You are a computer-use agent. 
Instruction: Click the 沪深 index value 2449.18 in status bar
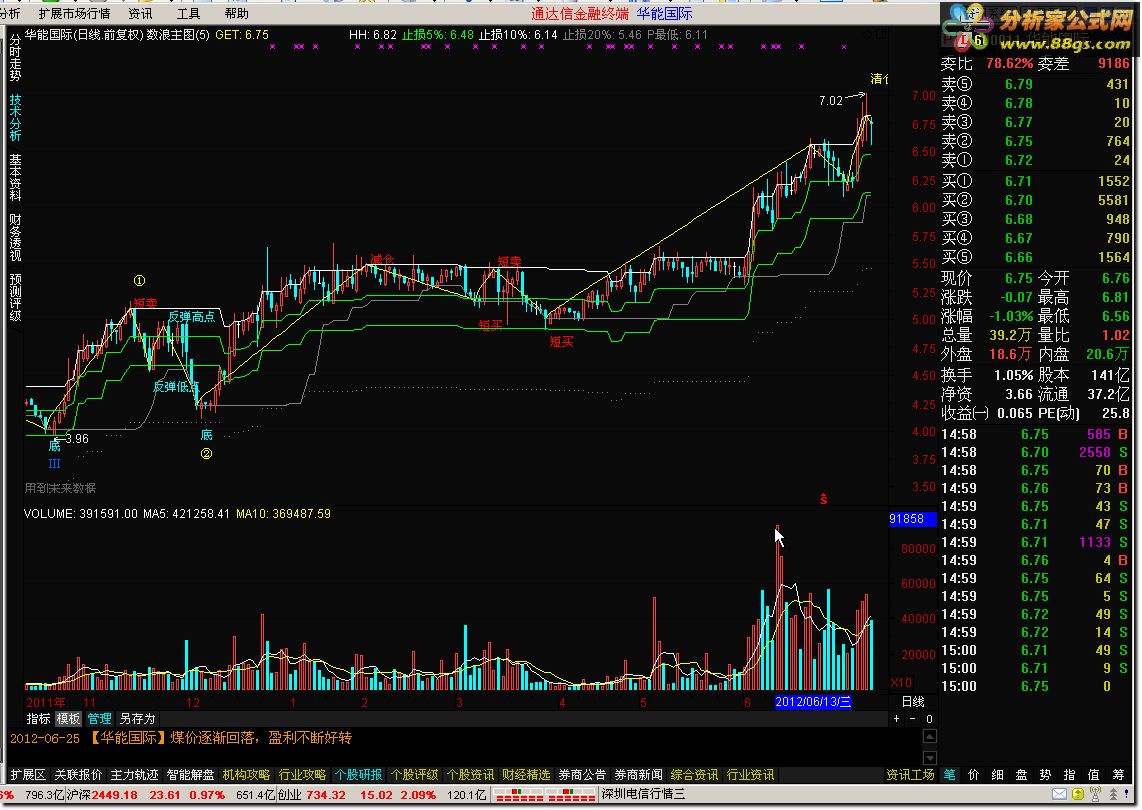(x=115, y=795)
